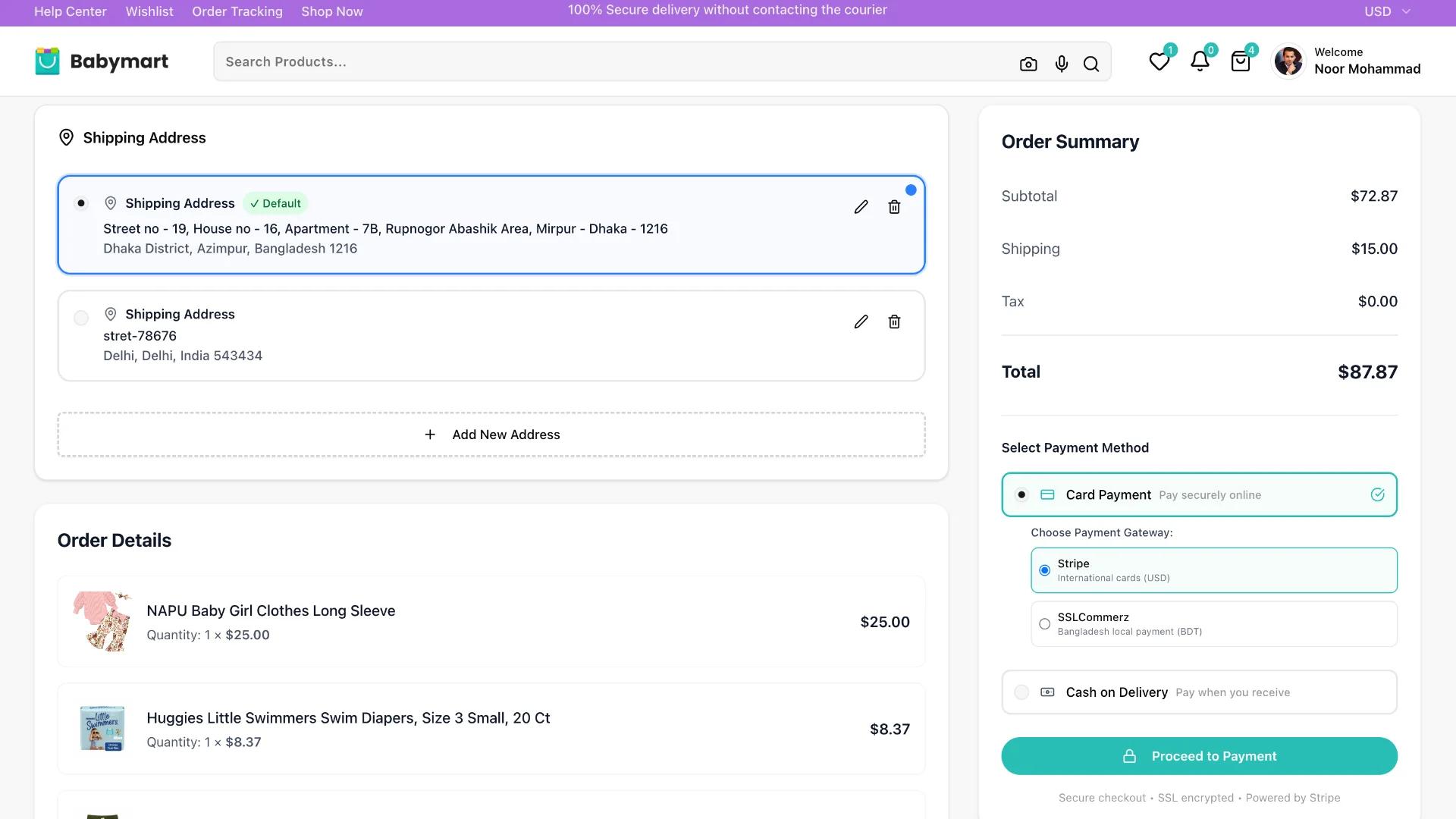Open notifications bell icon
The width and height of the screenshot is (1456, 819).
point(1200,61)
